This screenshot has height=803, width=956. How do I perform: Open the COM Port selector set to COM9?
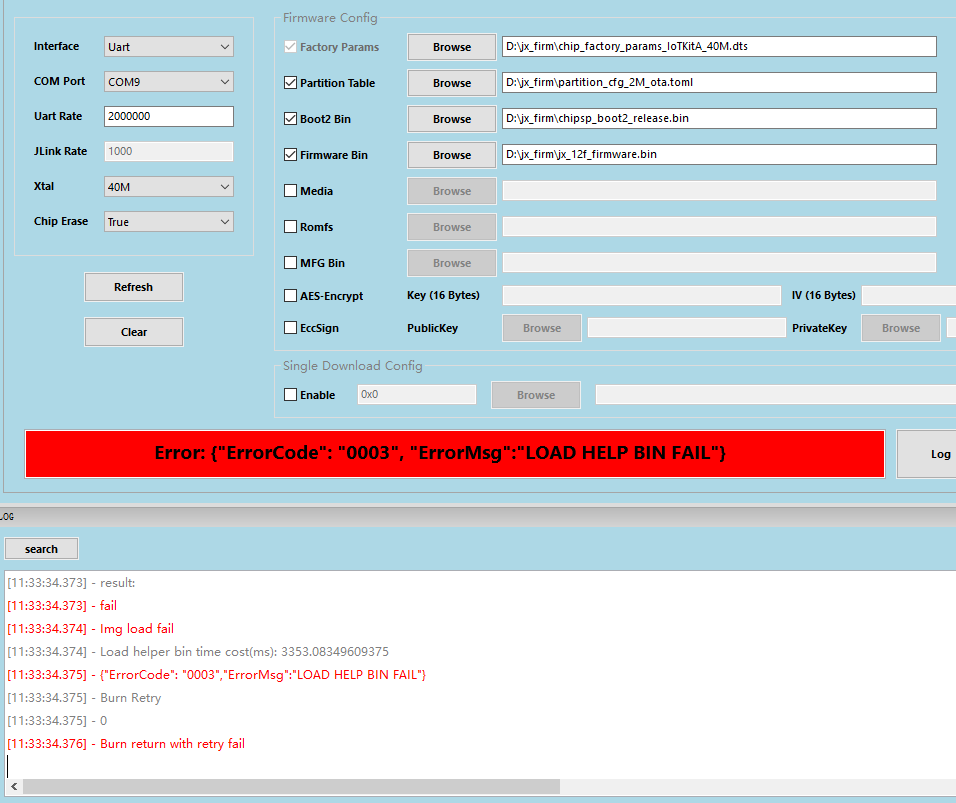coord(167,81)
